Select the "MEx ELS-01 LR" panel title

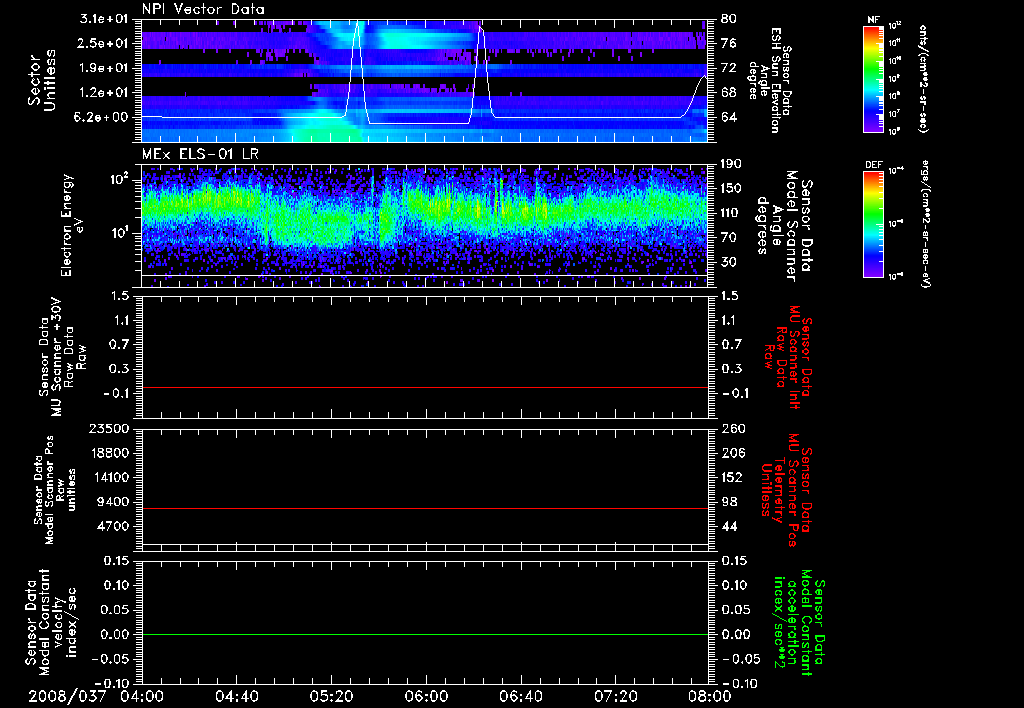[x=199, y=154]
